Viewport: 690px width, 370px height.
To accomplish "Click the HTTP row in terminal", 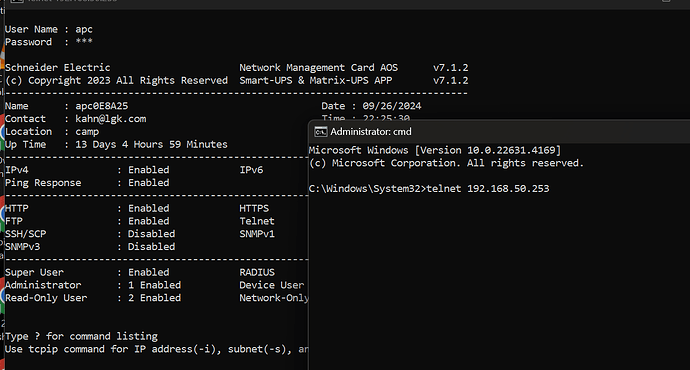I will [x=87, y=208].
